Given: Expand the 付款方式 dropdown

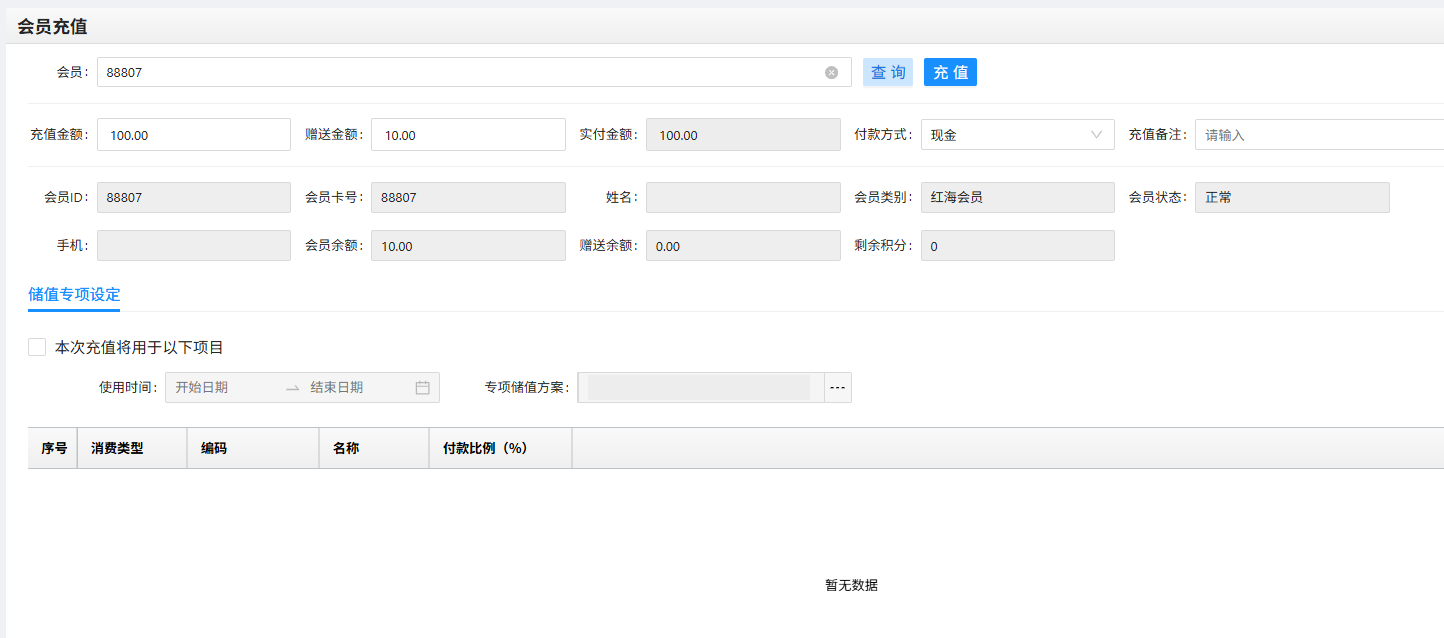Looking at the screenshot, I should click(1016, 135).
